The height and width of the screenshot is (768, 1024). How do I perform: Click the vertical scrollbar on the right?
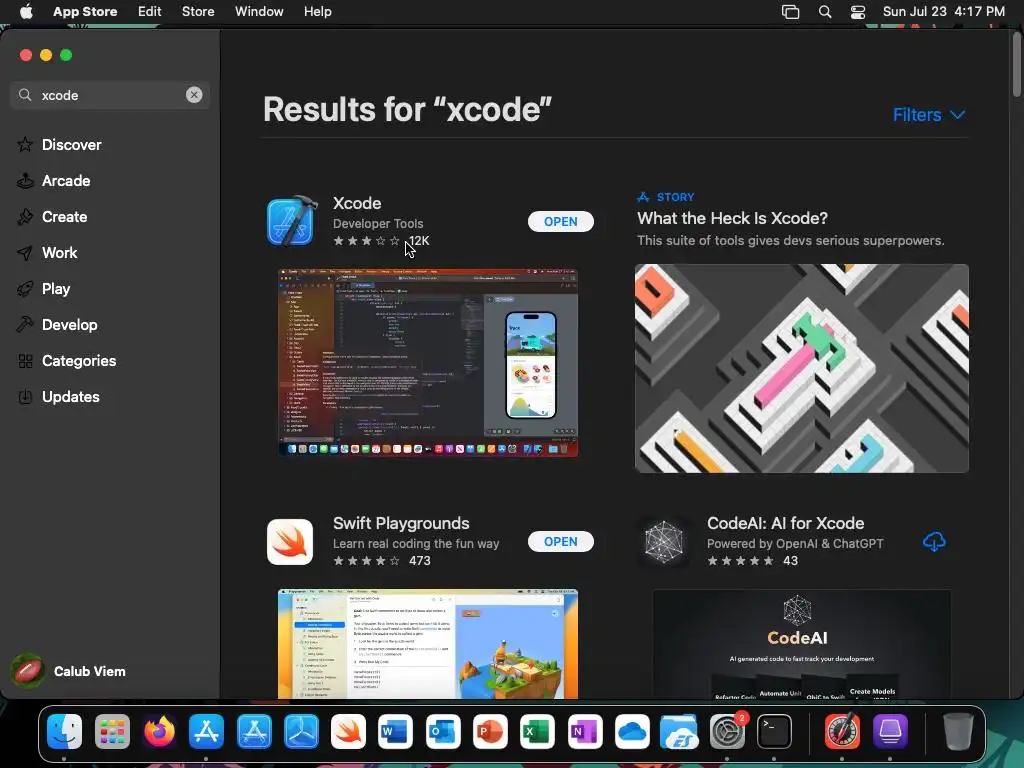coord(1017,64)
